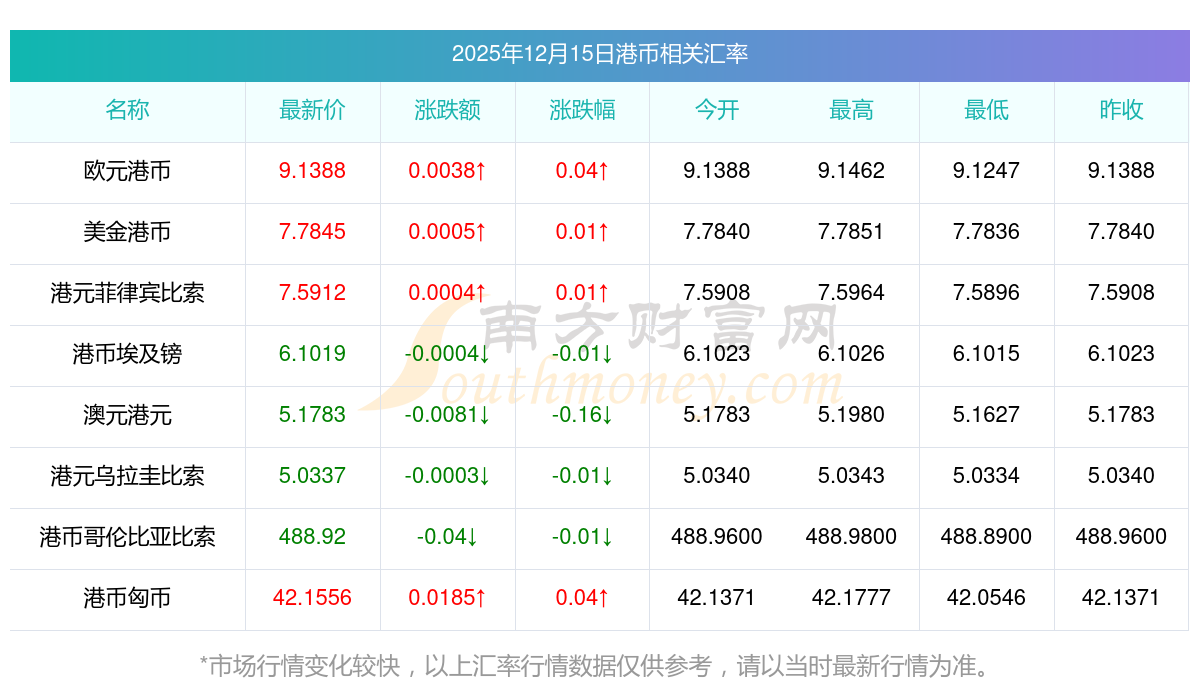Select latest price 488.92

click(312, 537)
